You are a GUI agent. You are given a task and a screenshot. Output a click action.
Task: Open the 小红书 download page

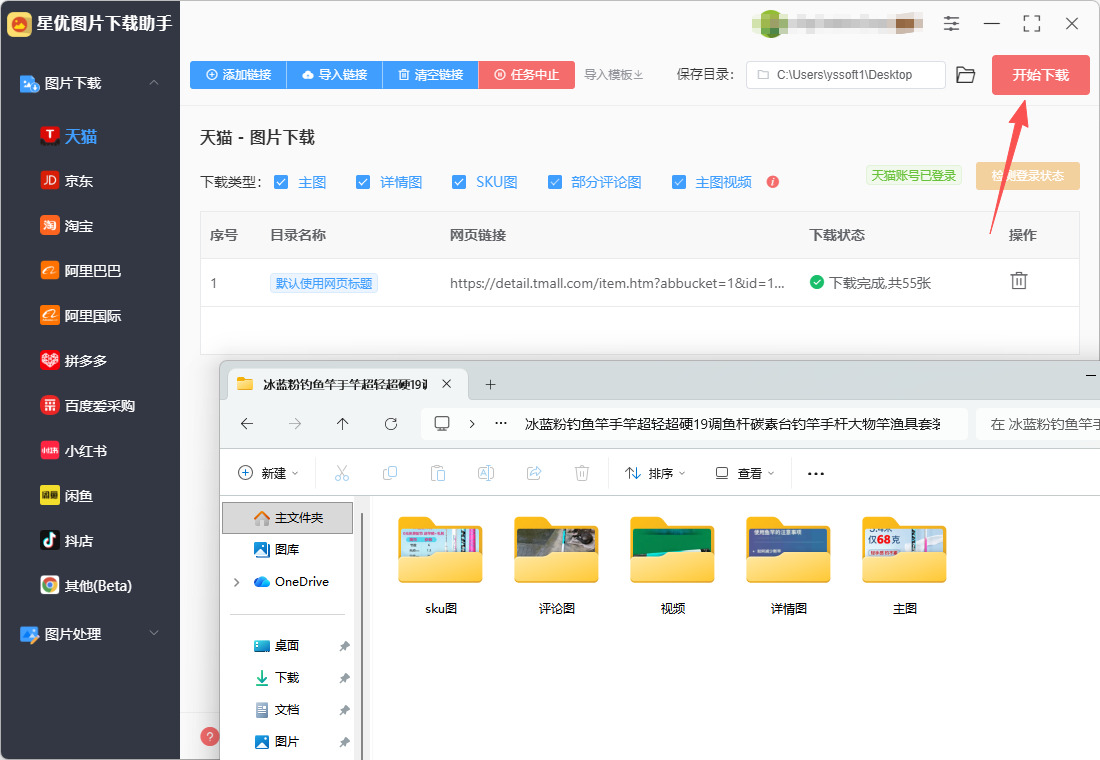pyautogui.click(x=74, y=451)
